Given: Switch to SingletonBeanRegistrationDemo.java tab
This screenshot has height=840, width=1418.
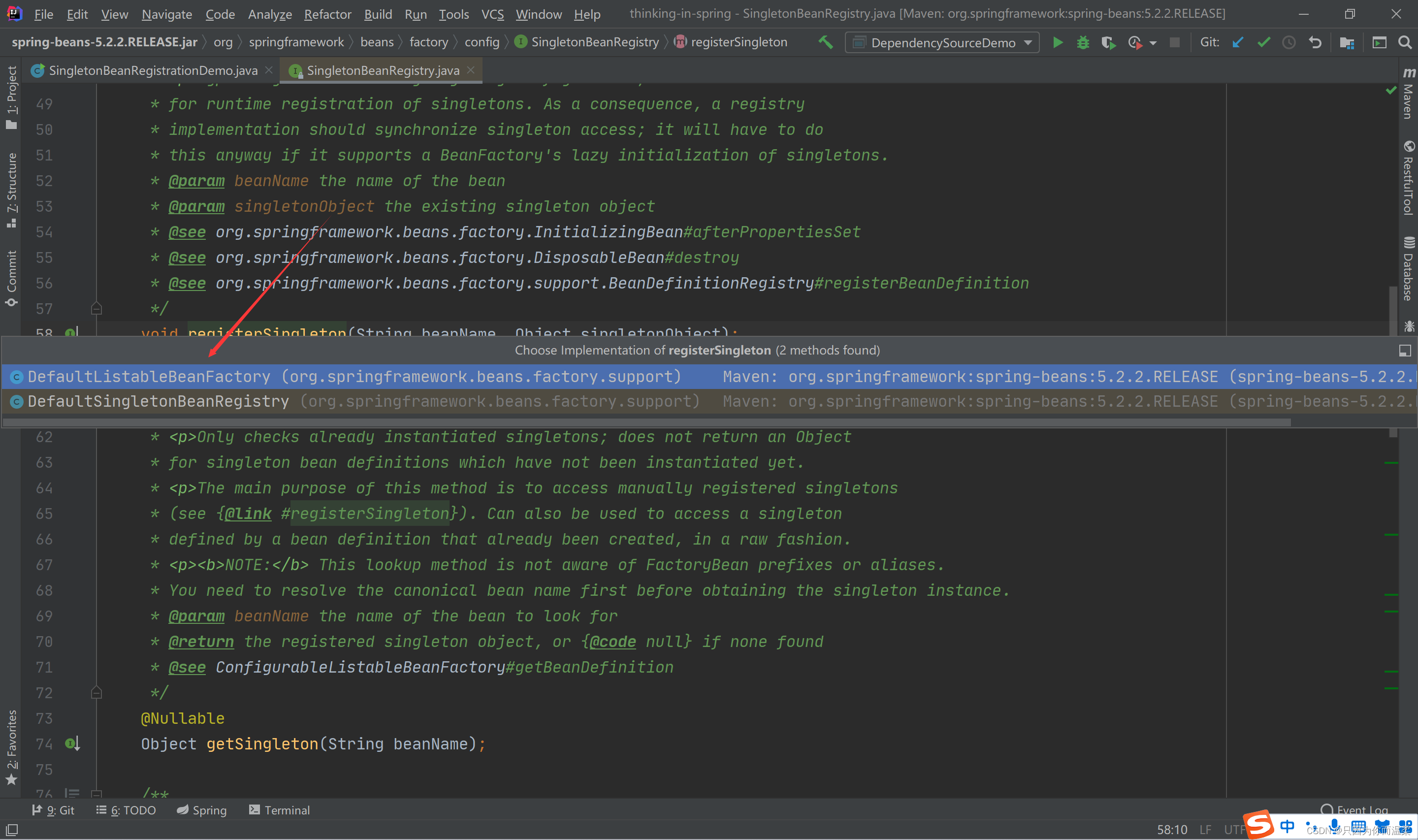Looking at the screenshot, I should (153, 70).
